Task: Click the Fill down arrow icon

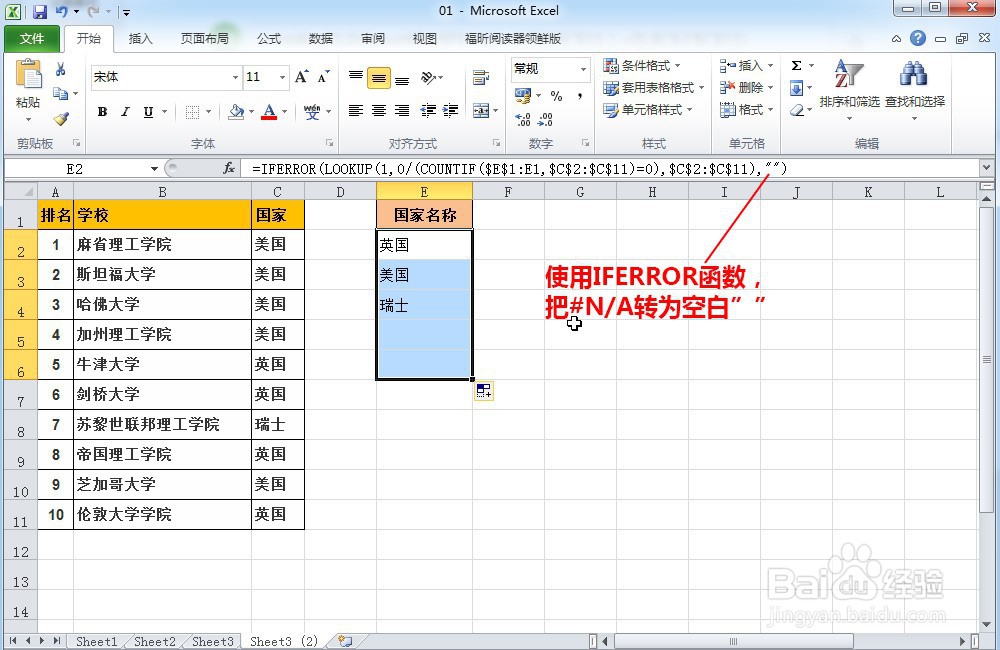Action: (x=797, y=88)
